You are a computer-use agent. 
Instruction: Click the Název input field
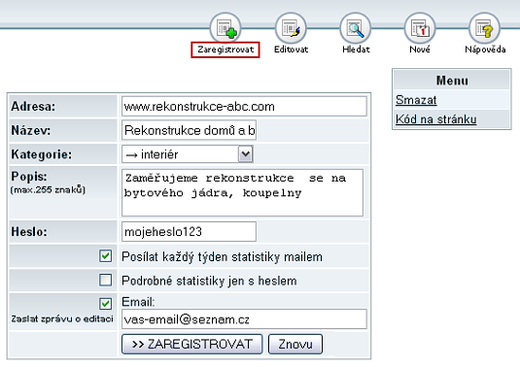189,130
